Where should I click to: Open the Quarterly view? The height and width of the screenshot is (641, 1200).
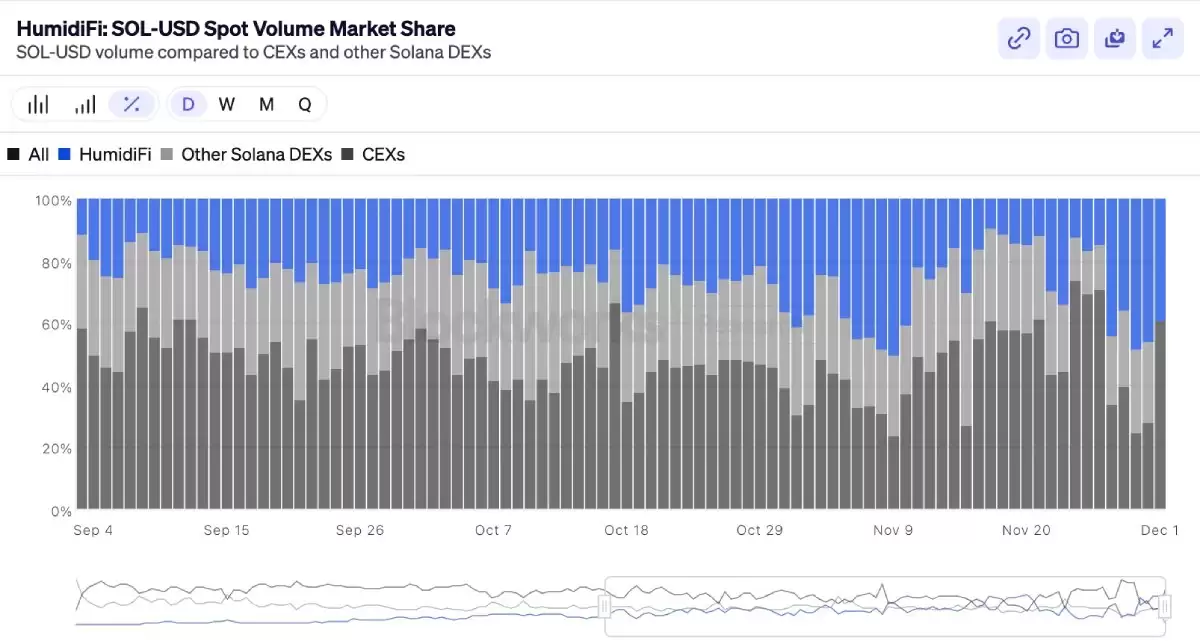[x=304, y=103]
